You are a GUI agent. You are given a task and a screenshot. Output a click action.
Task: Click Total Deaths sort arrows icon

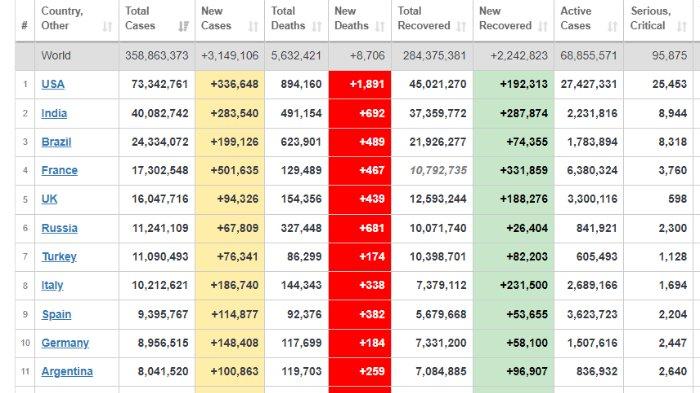[x=317, y=27]
